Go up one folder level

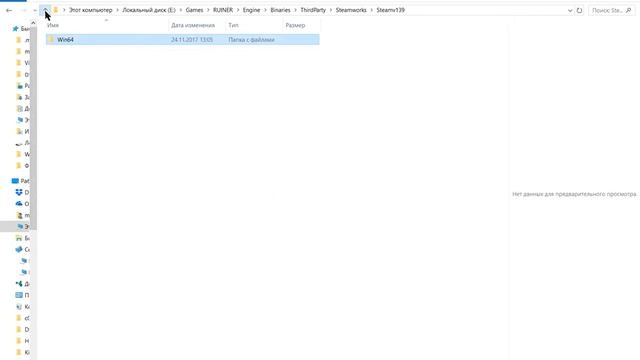point(45,10)
